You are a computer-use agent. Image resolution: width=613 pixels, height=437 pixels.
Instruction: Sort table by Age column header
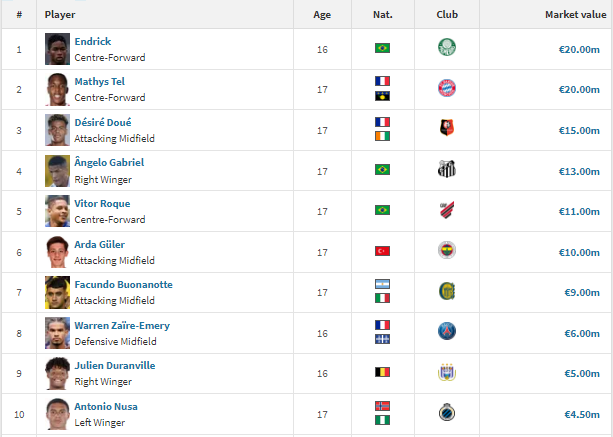(x=322, y=15)
